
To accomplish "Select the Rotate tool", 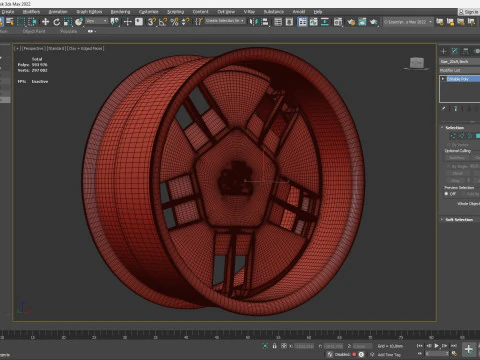I will 57,22.
